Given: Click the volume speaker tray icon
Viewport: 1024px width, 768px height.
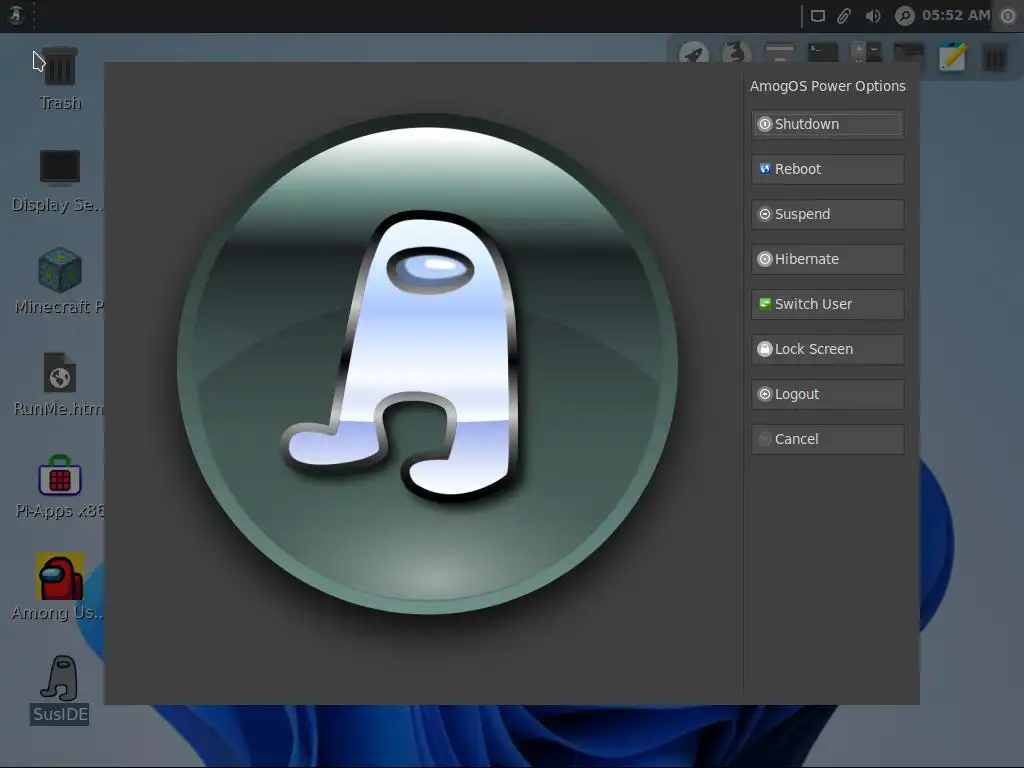Looking at the screenshot, I should [x=873, y=16].
